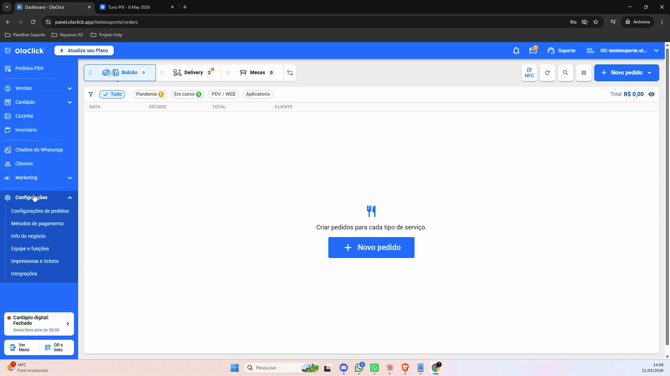
Task: Toggle the Pendente filter chip
Action: pos(150,94)
